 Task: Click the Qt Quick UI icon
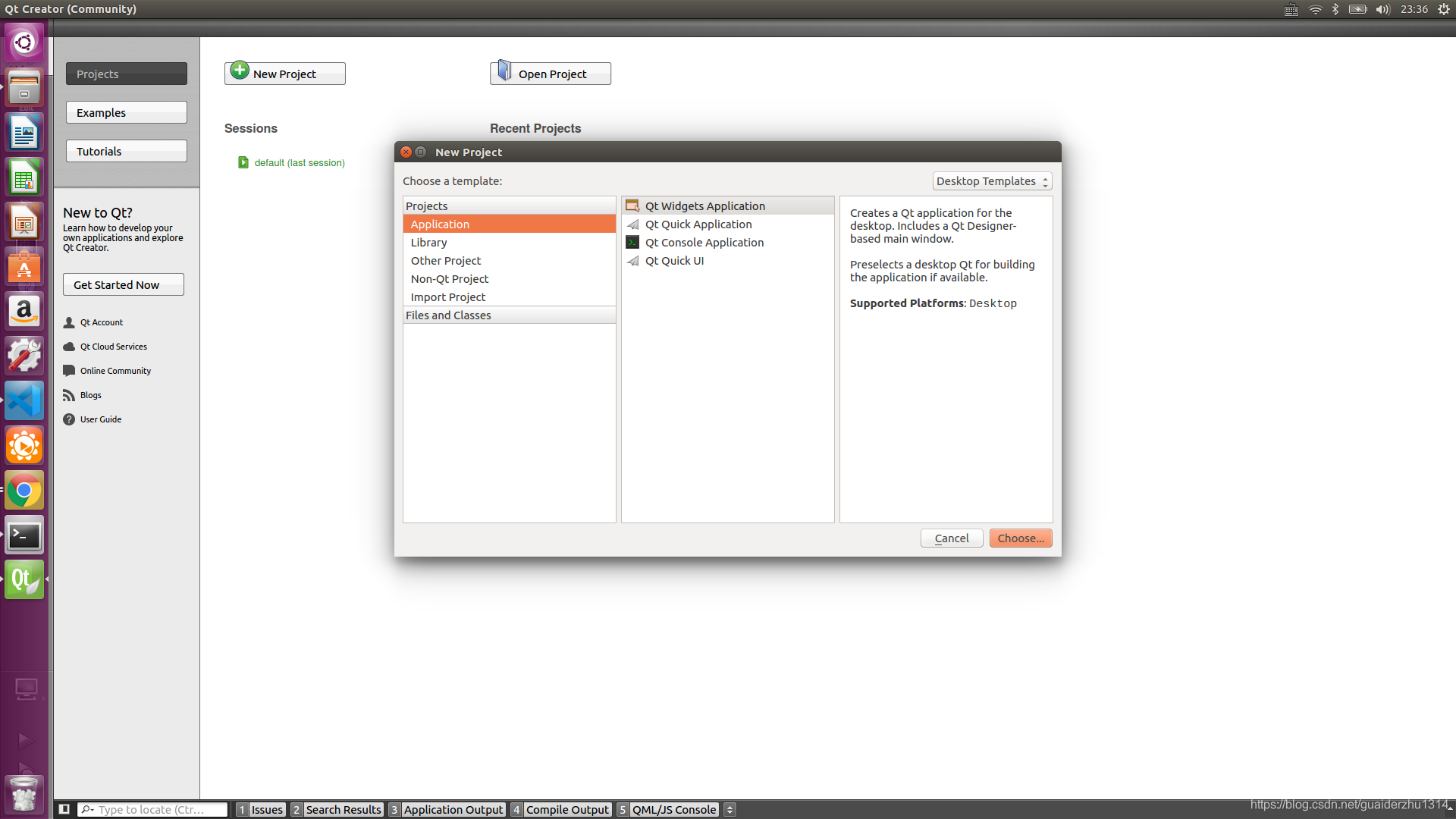(632, 261)
